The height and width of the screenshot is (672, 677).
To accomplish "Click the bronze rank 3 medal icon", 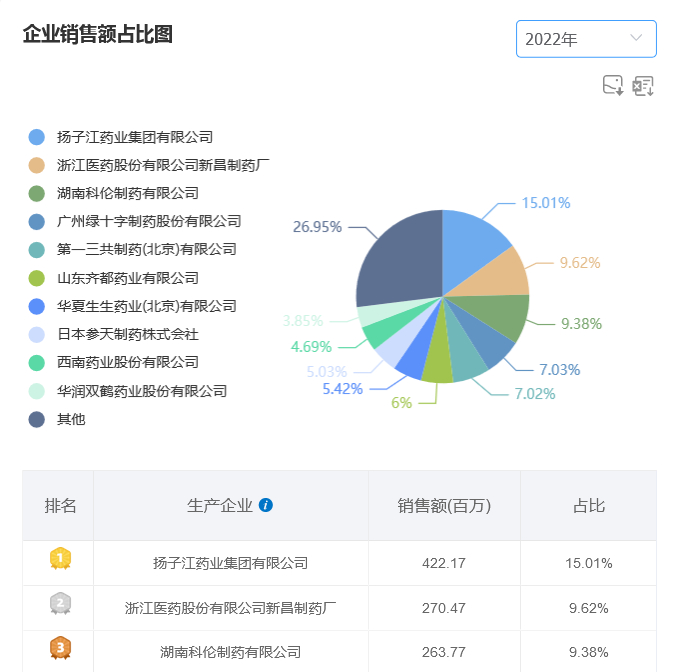I will (60, 648).
